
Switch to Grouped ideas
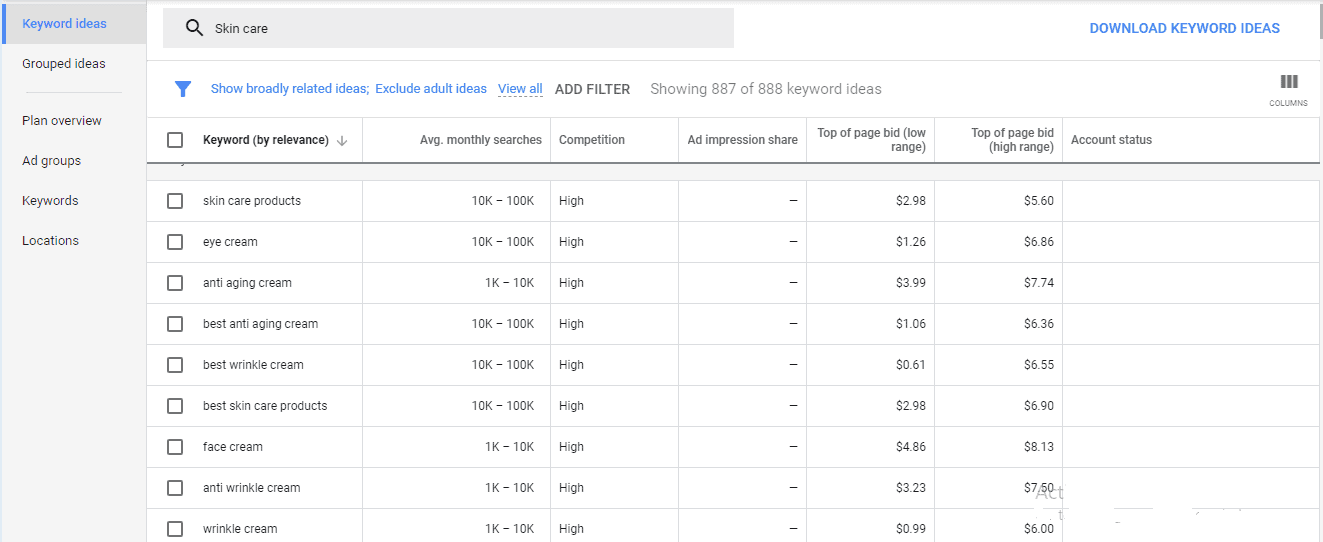[x=64, y=63]
